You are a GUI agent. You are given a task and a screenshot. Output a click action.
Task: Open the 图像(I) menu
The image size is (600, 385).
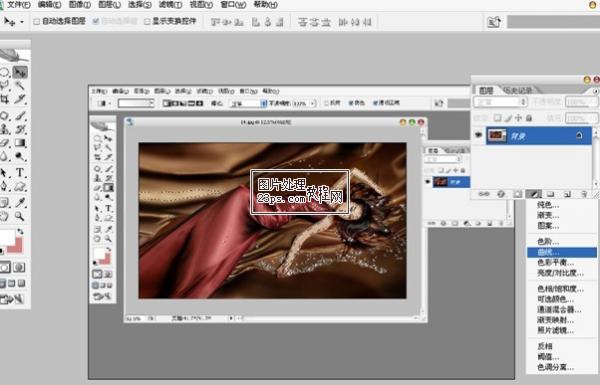point(80,5)
